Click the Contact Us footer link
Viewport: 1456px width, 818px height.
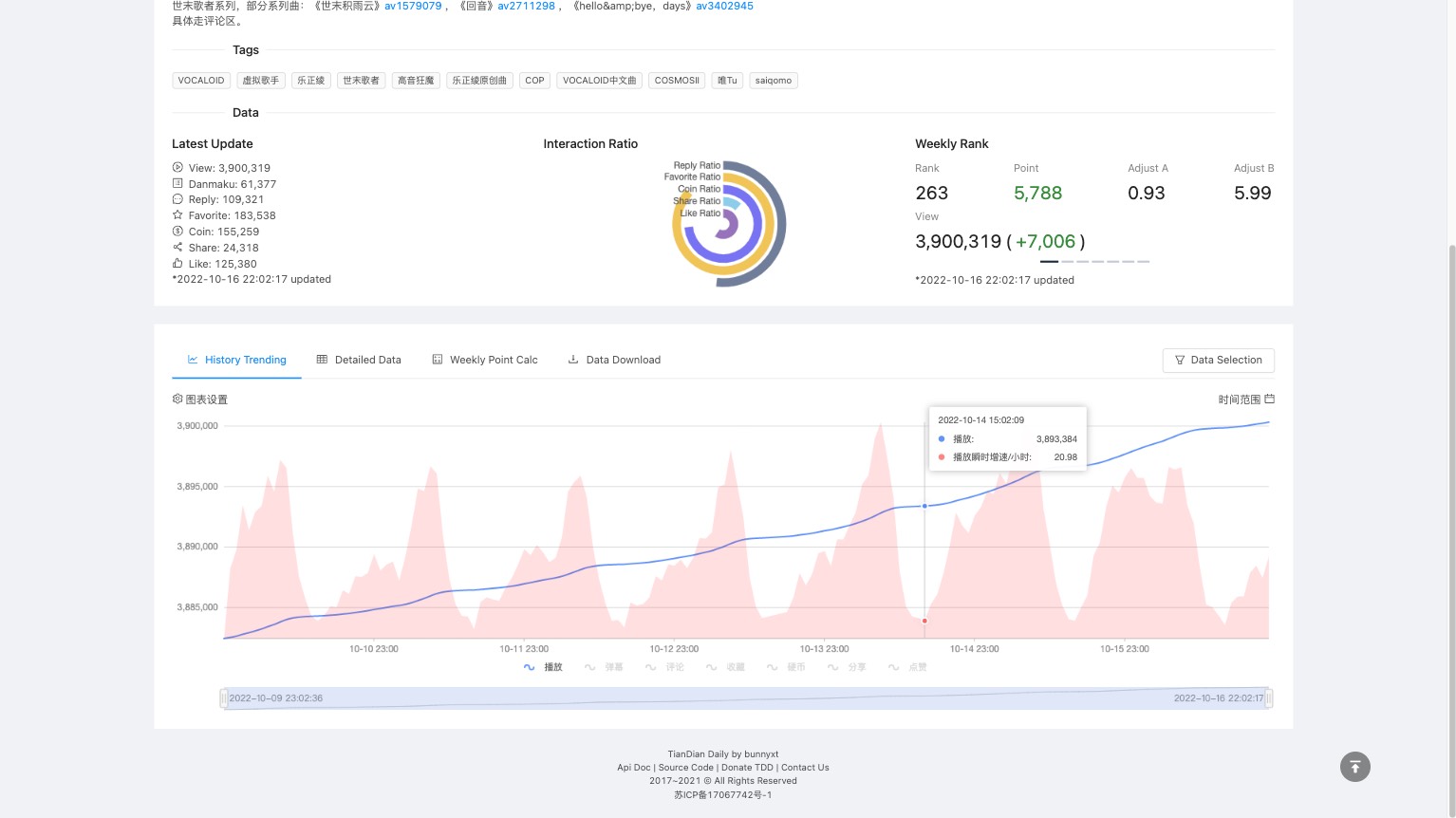pos(805,768)
